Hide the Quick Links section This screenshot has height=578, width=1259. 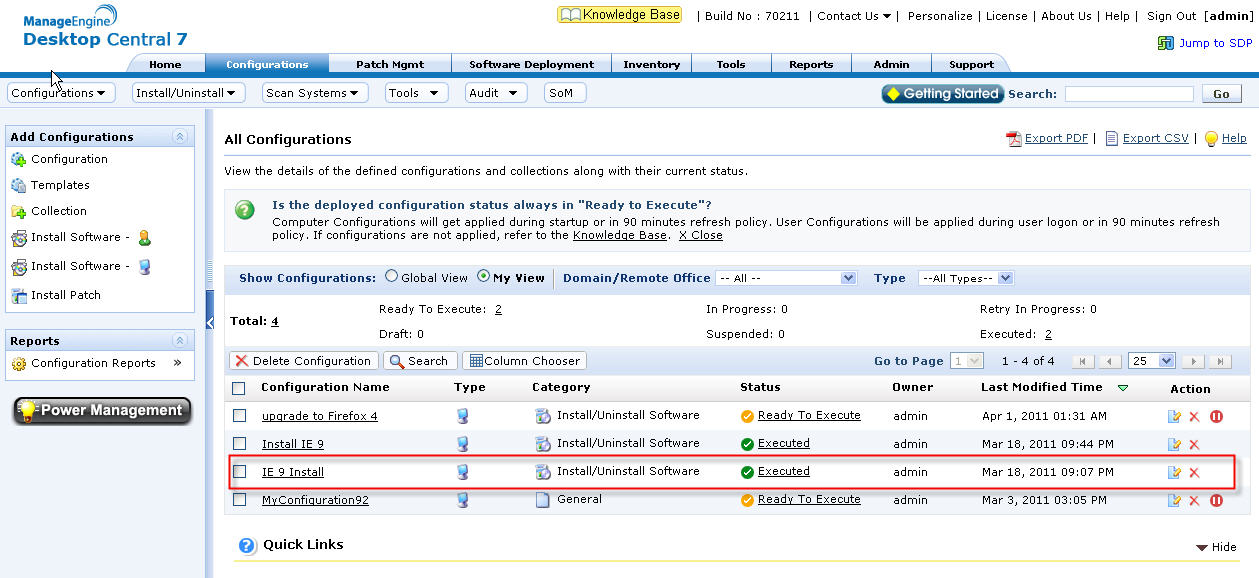tap(1216, 547)
